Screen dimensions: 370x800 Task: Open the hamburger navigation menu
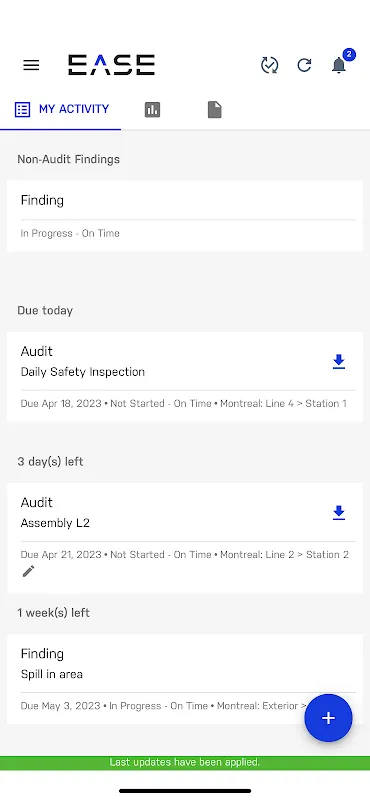tap(31, 65)
